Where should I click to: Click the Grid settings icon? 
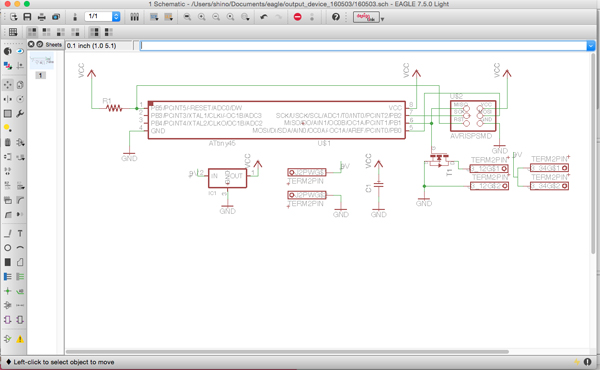point(13,32)
